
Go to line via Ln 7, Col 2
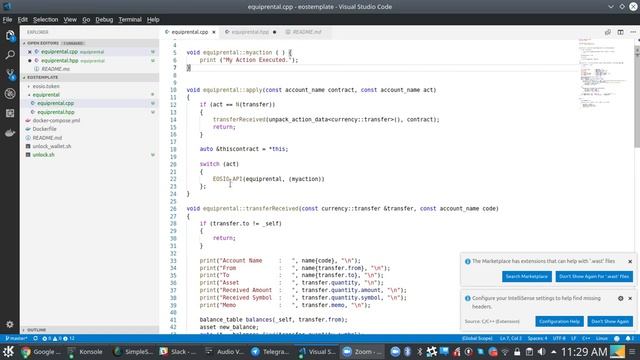pos(510,338)
